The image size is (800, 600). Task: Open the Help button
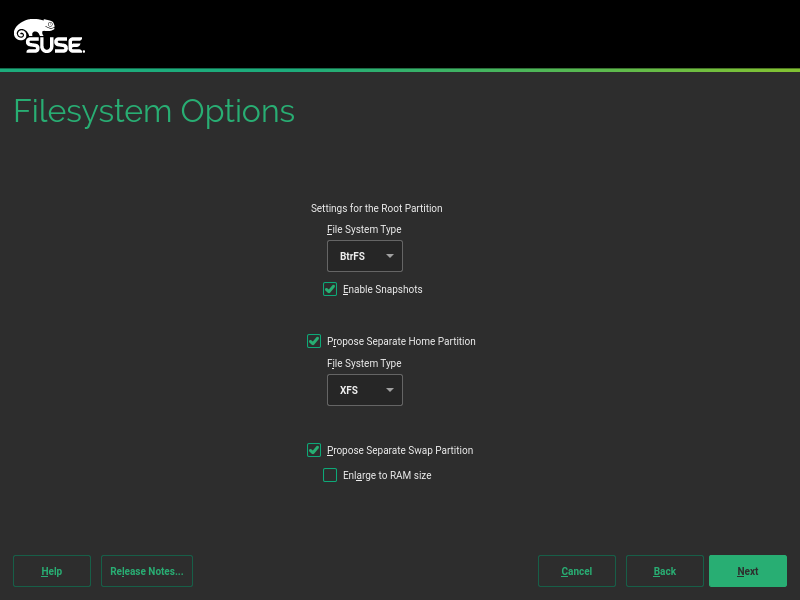click(52, 571)
